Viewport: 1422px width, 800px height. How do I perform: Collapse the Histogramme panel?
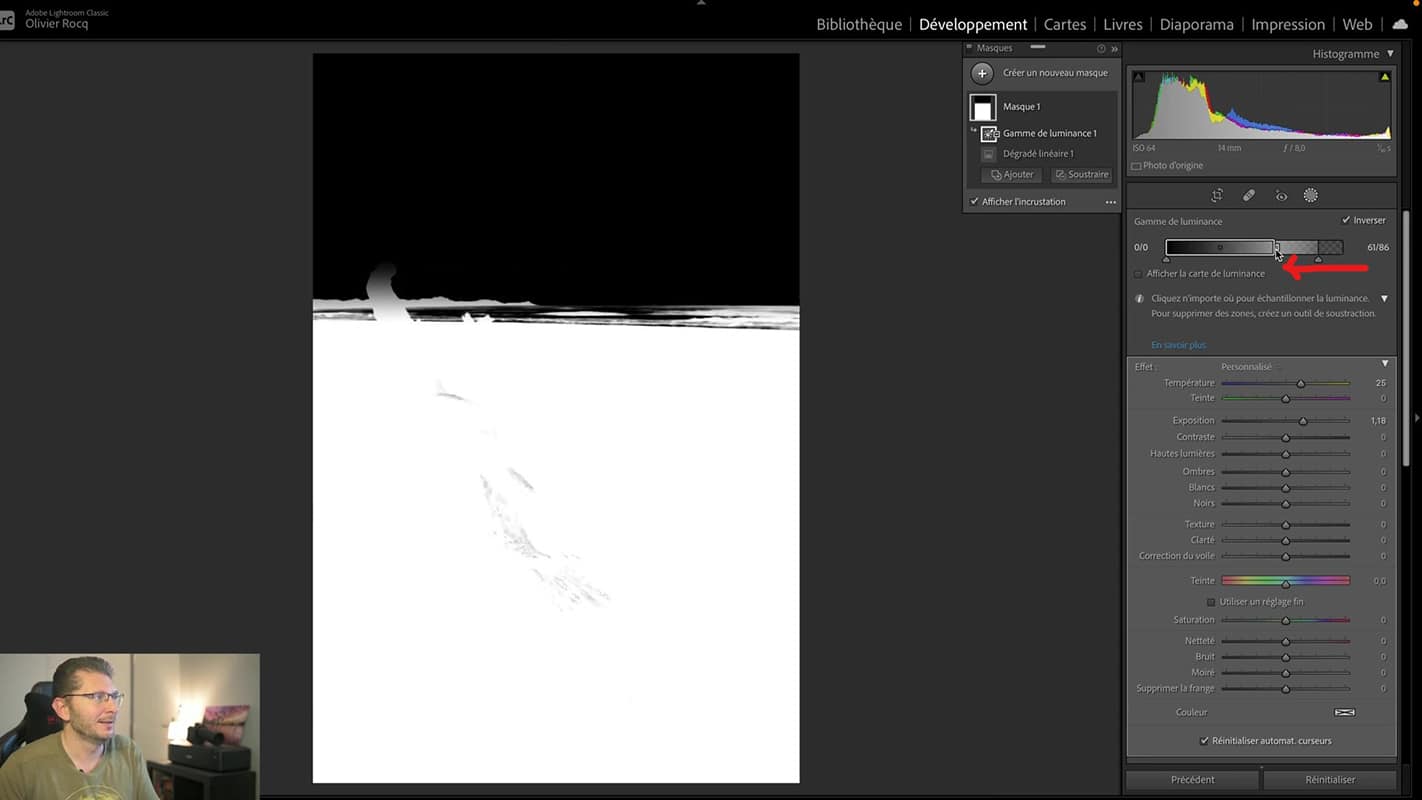click(1390, 54)
